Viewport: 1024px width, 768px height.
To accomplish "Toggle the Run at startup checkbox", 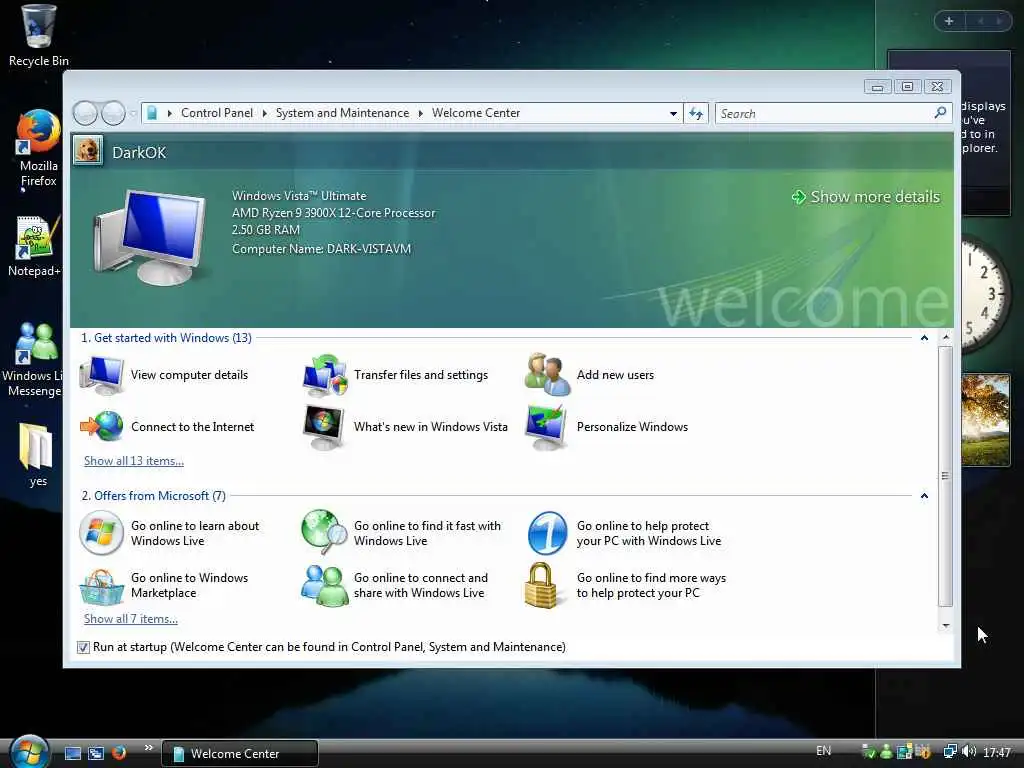I will 83,647.
